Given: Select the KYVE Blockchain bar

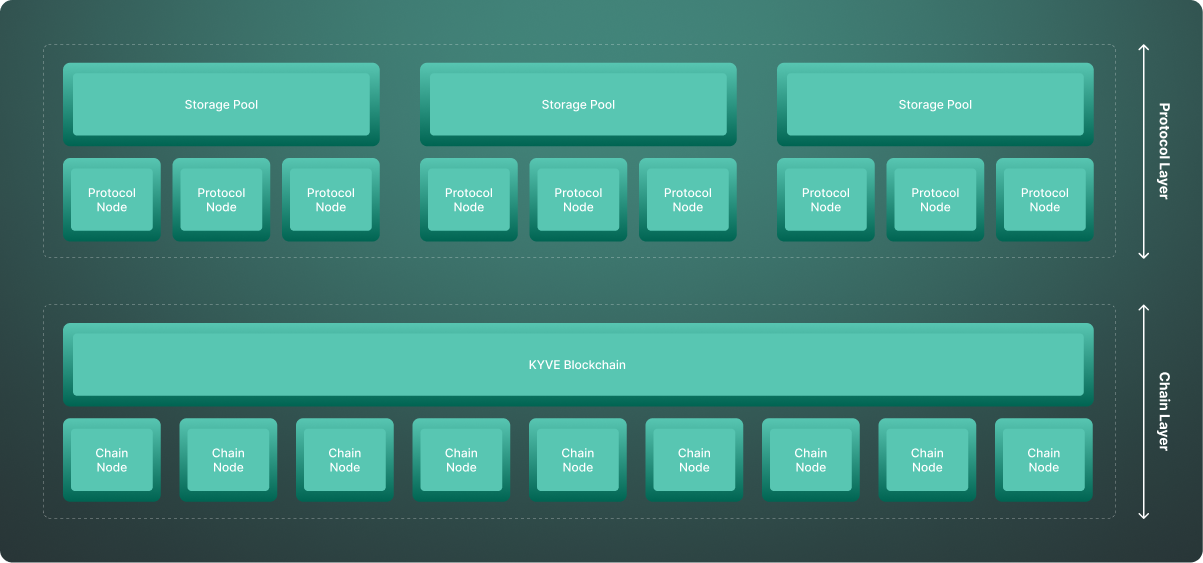Looking at the screenshot, I should [x=578, y=365].
